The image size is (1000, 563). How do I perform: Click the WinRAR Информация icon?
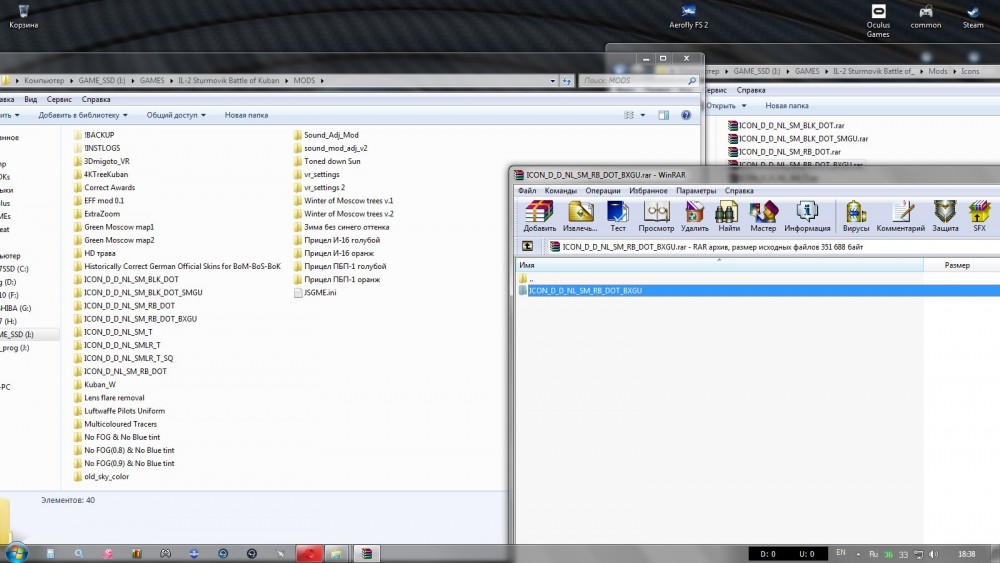pyautogui.click(x=807, y=216)
